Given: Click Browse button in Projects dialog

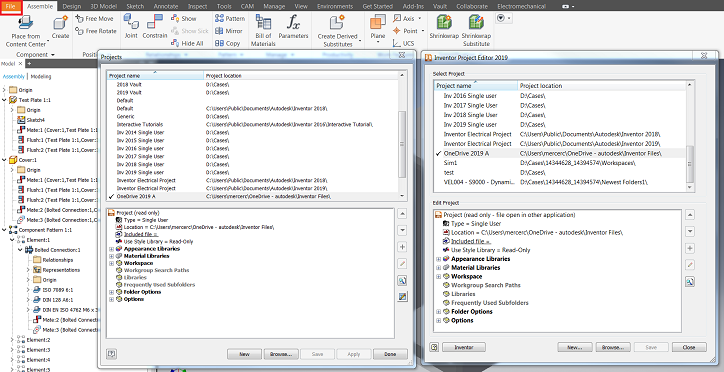Looking at the screenshot, I should click(x=281, y=354).
